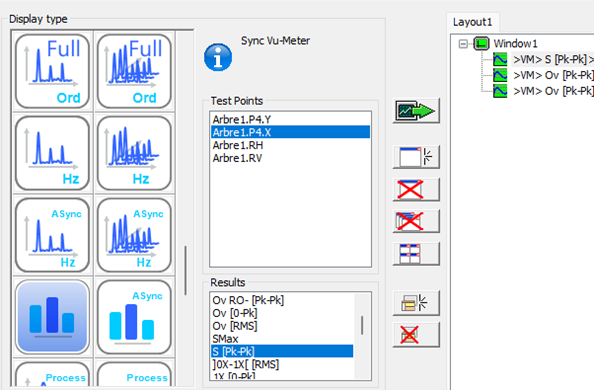The width and height of the screenshot is (594, 390).
Task: Select the second Process display type icon
Action: [134, 374]
